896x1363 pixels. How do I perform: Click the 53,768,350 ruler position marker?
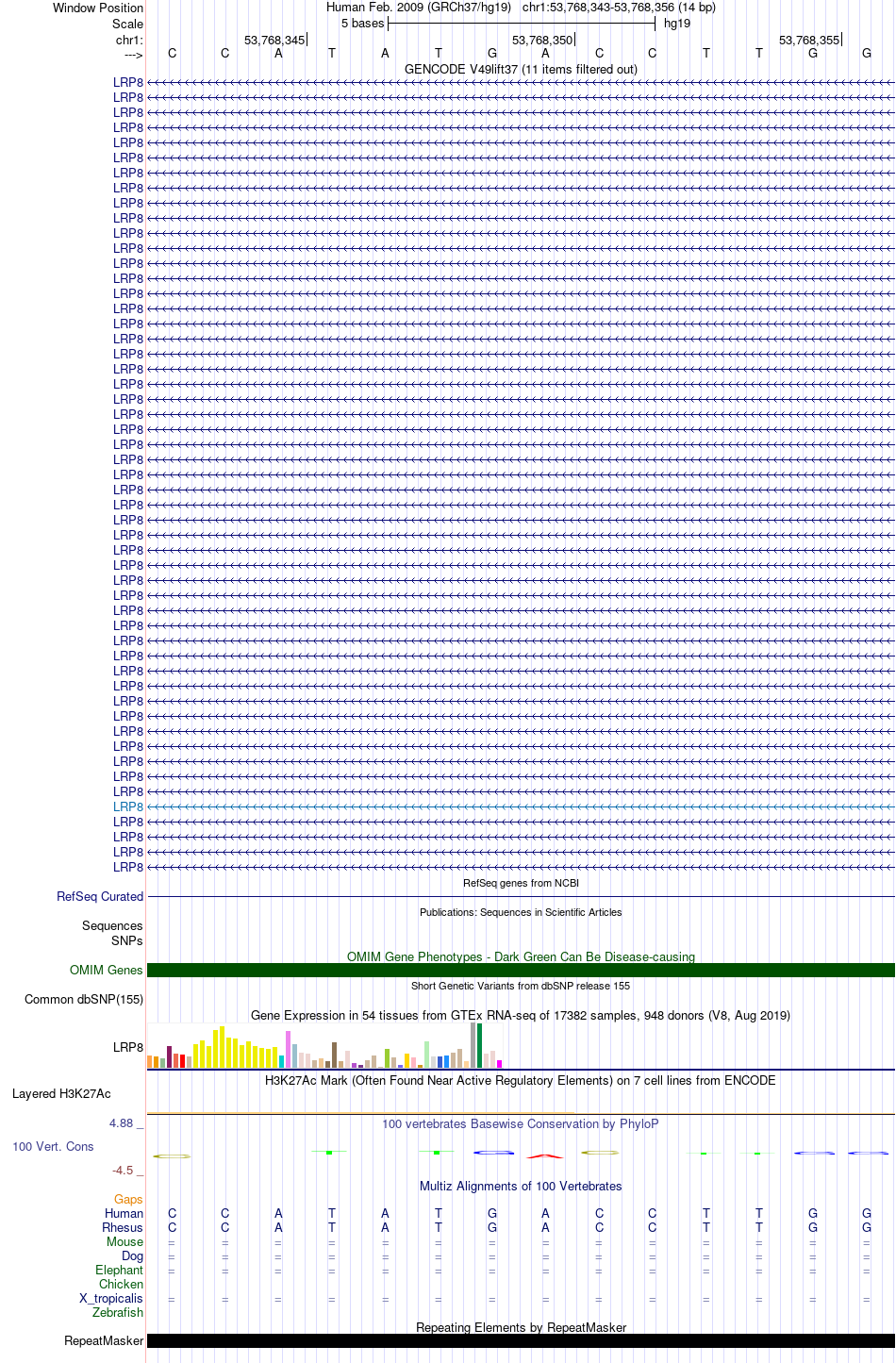(x=542, y=41)
